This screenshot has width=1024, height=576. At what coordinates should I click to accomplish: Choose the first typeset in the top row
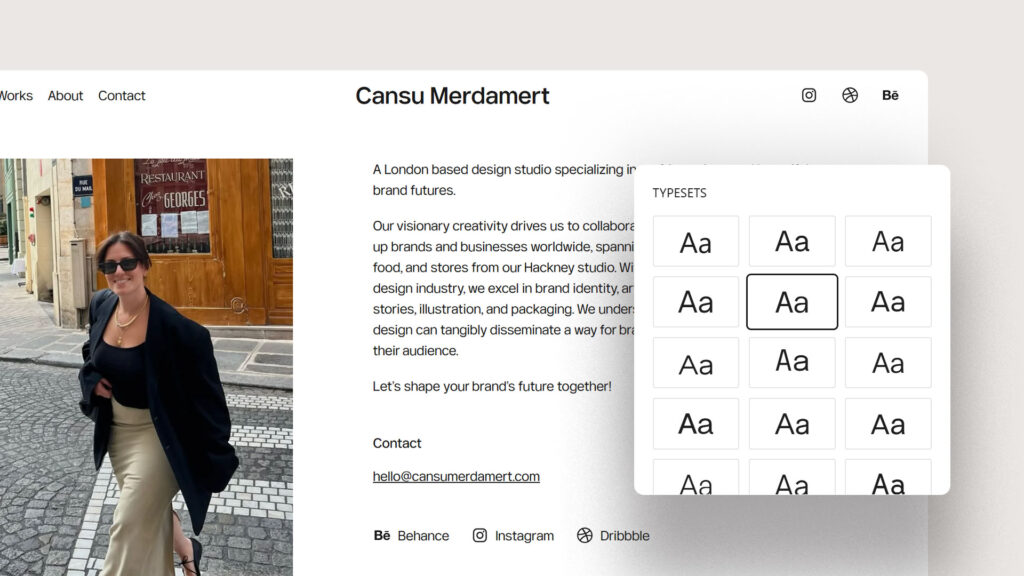(696, 241)
